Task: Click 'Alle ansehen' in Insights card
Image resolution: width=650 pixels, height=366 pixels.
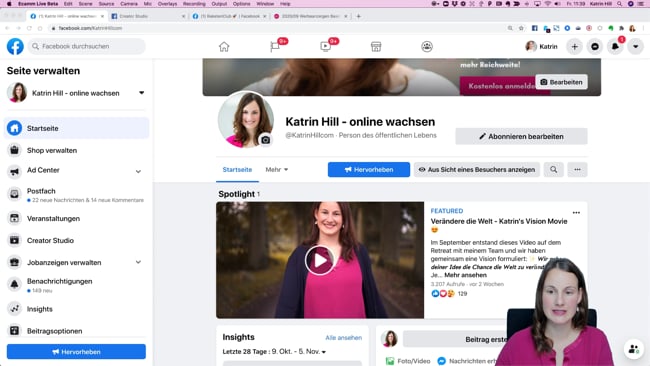Action: coord(343,338)
